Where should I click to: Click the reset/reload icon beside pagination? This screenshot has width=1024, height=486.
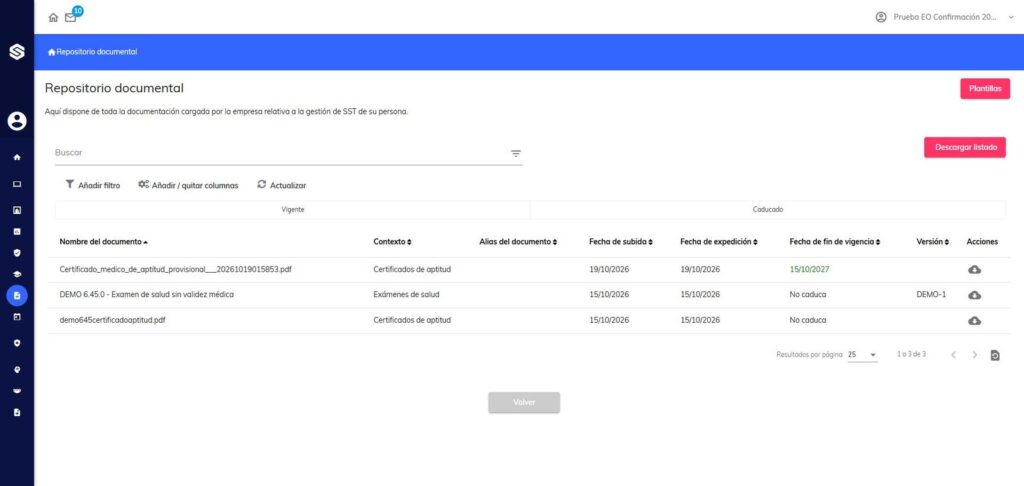(995, 355)
